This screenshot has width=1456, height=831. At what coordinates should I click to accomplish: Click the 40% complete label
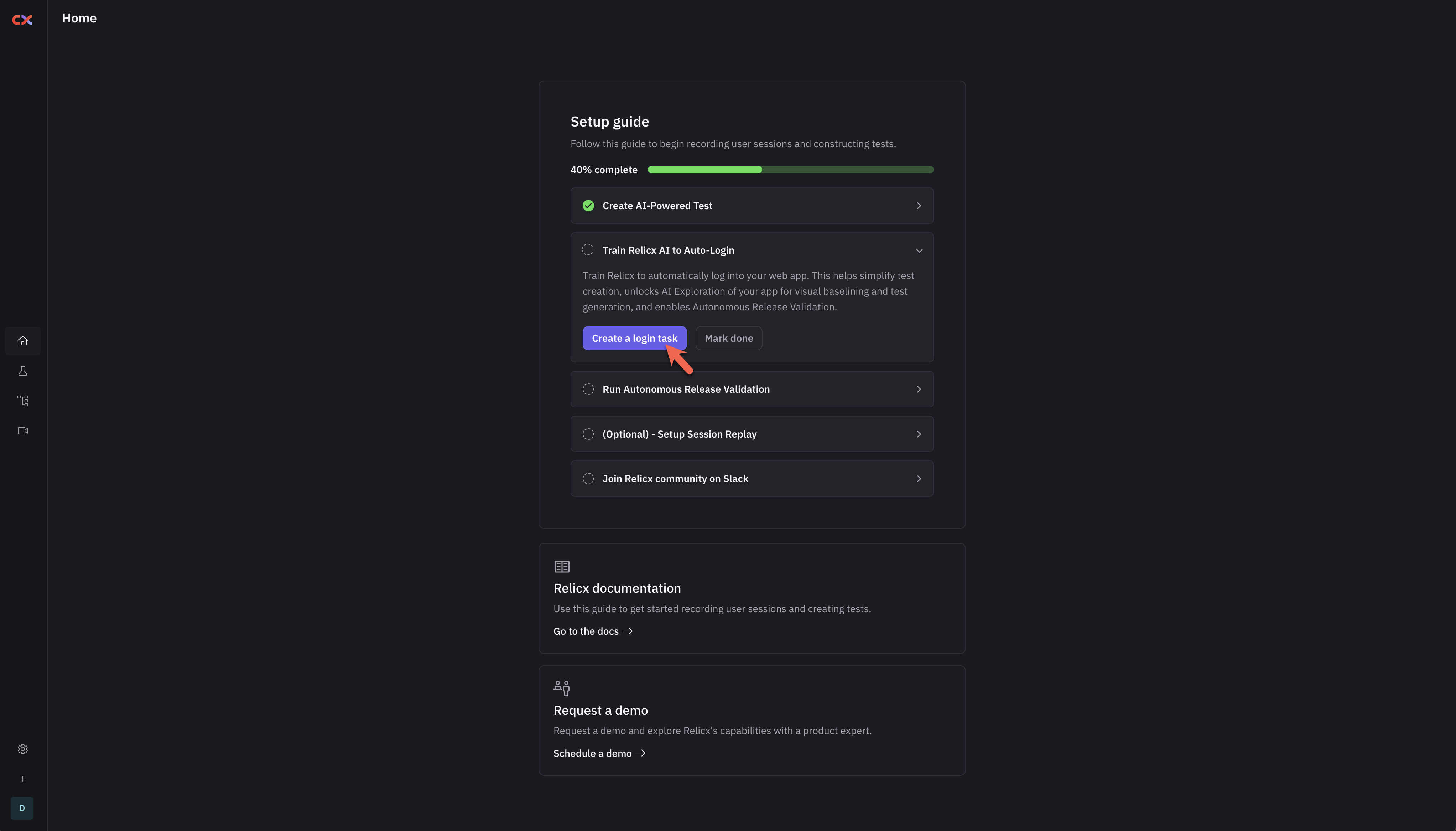tap(604, 170)
